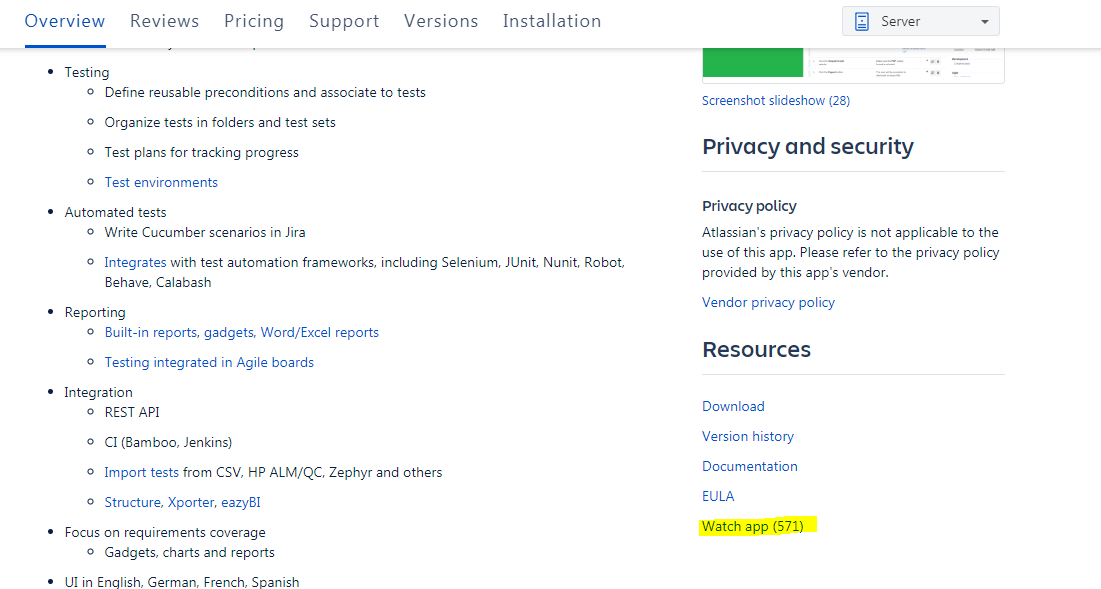This screenshot has height=589, width=1101.
Task: Read the EULA link
Action: [718, 496]
